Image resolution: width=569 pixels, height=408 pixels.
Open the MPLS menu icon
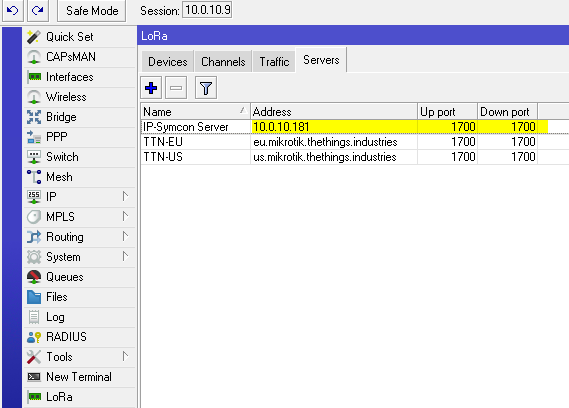click(x=34, y=217)
